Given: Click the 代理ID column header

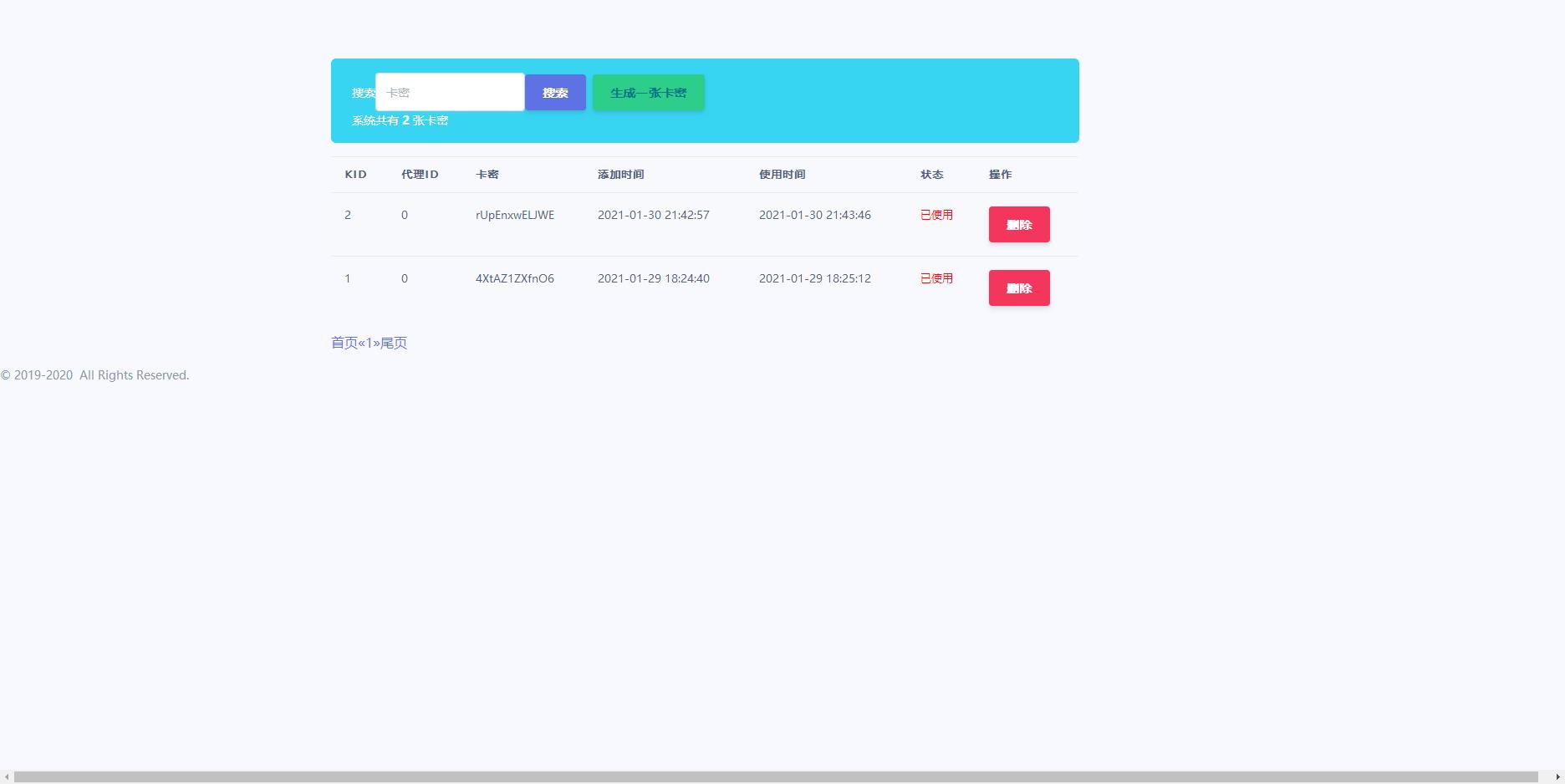Looking at the screenshot, I should point(420,175).
